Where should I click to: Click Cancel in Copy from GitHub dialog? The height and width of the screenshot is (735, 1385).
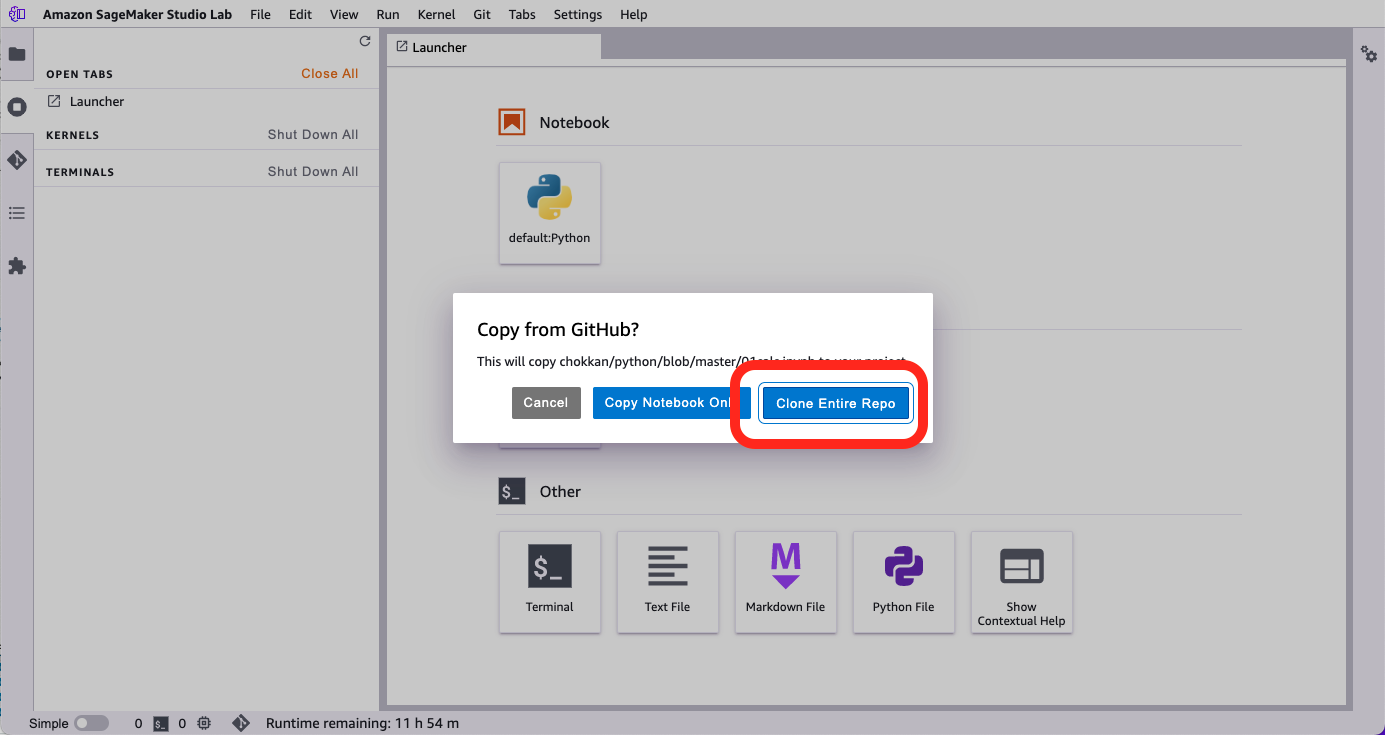pos(546,403)
